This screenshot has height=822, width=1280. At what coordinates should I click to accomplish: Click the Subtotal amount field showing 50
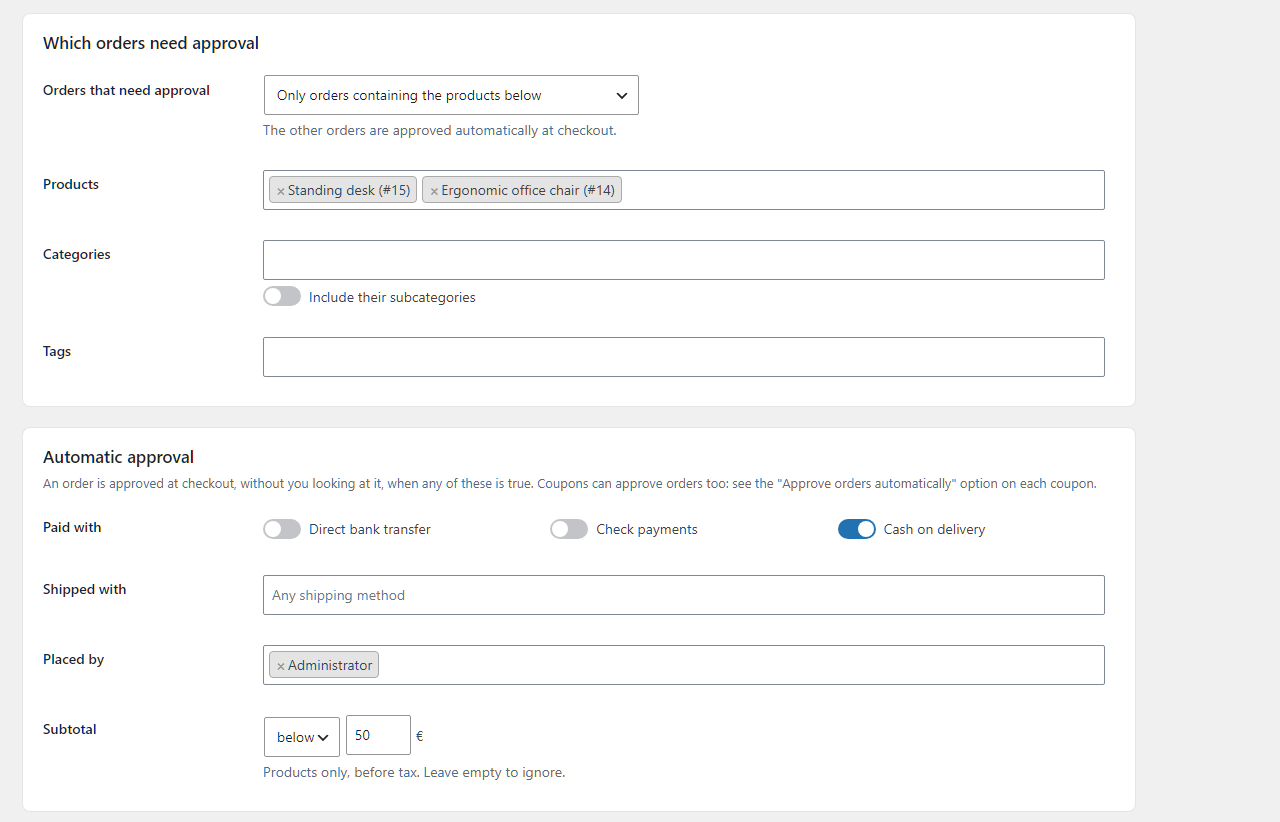coord(378,735)
